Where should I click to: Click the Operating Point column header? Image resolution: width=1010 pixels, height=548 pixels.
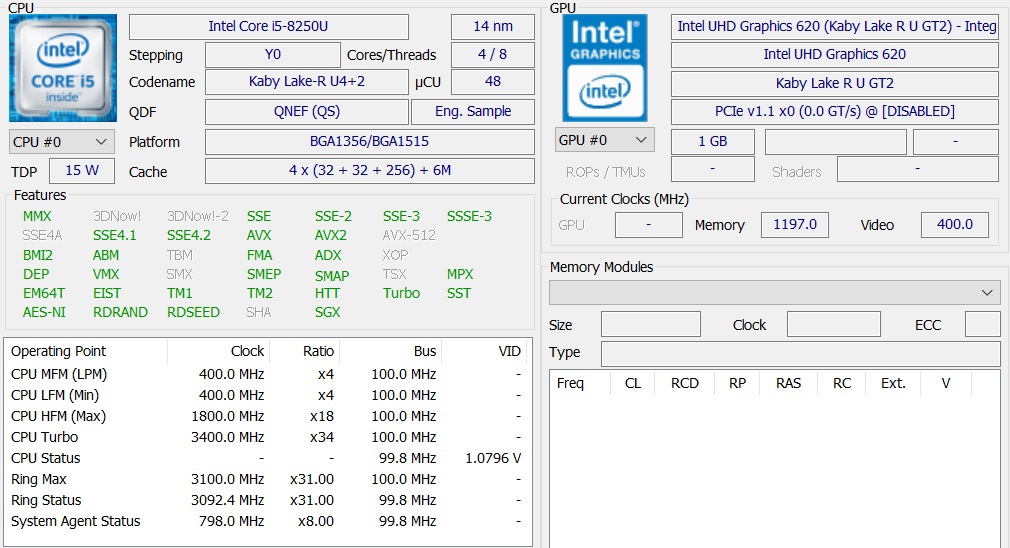pyautogui.click(x=58, y=351)
